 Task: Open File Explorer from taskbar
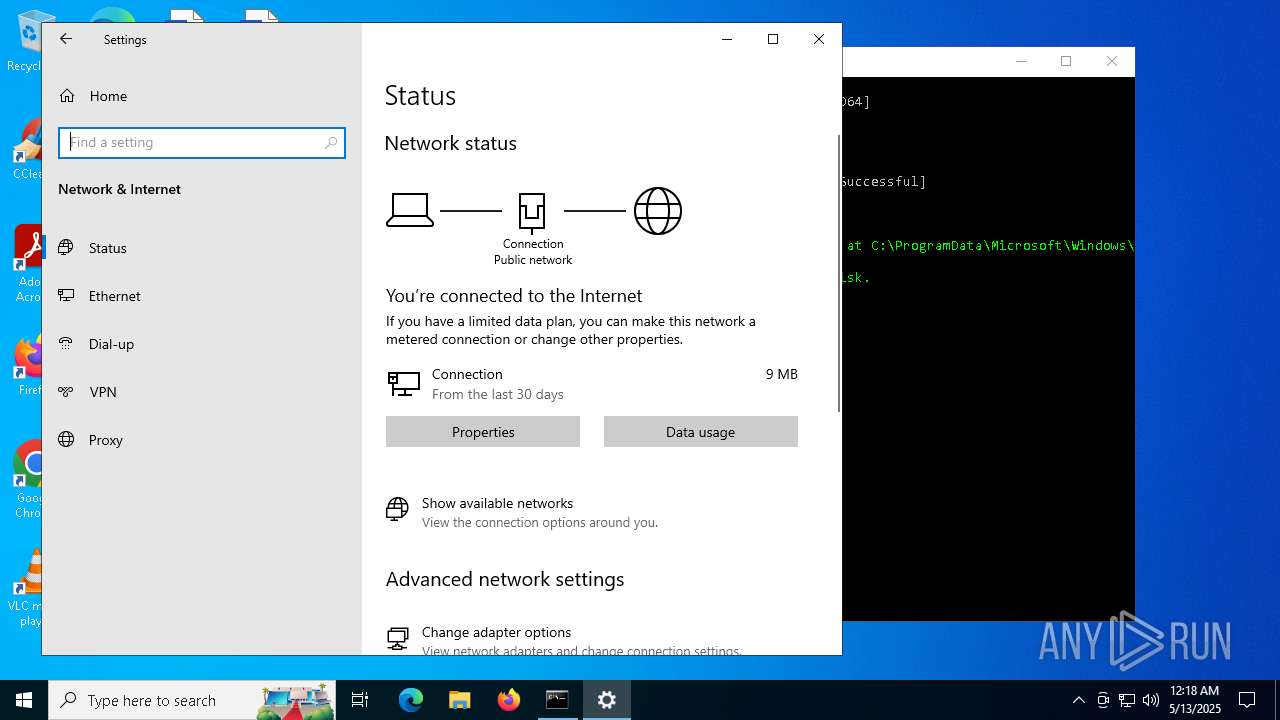pyautogui.click(x=459, y=700)
